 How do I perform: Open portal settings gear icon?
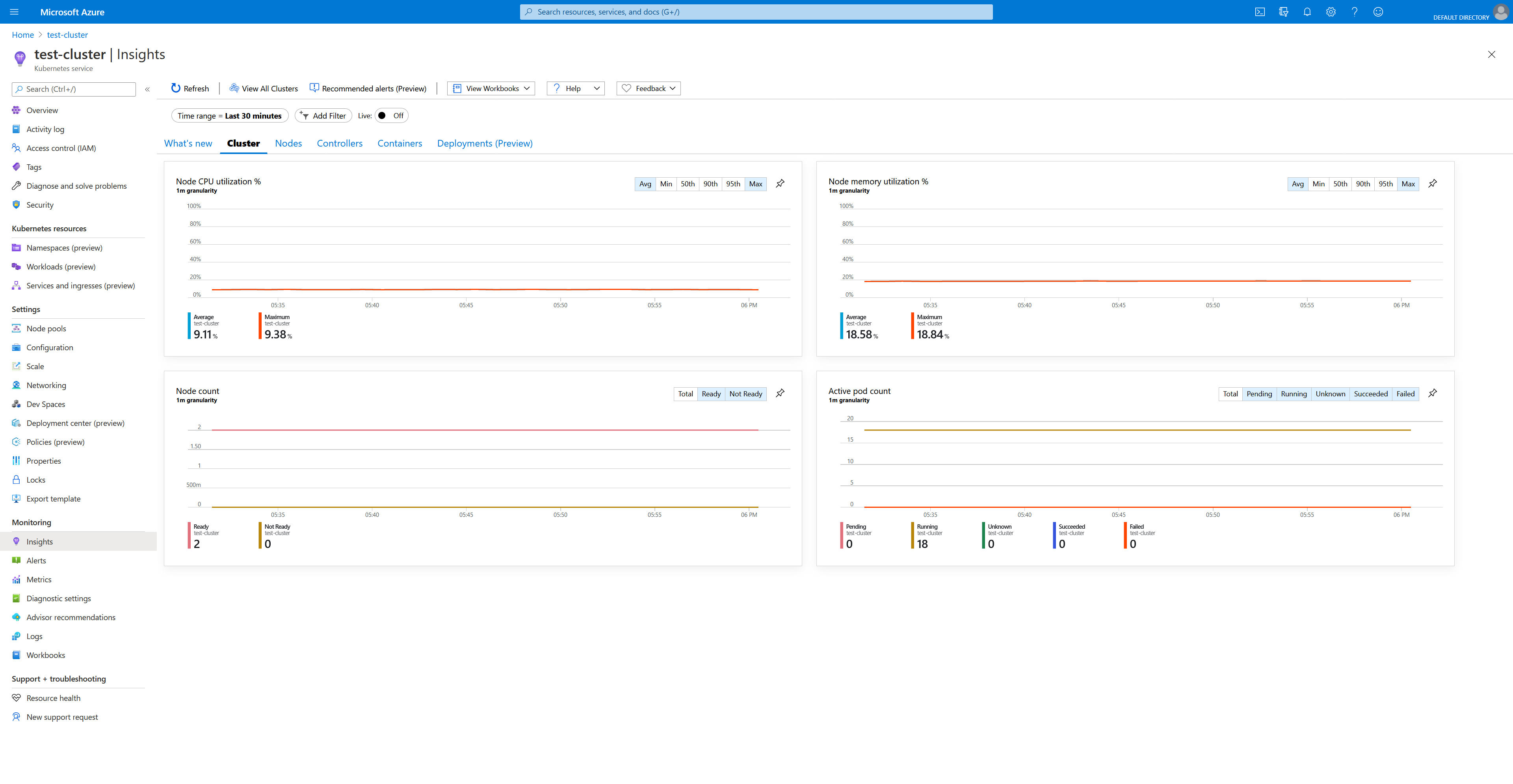(1330, 12)
